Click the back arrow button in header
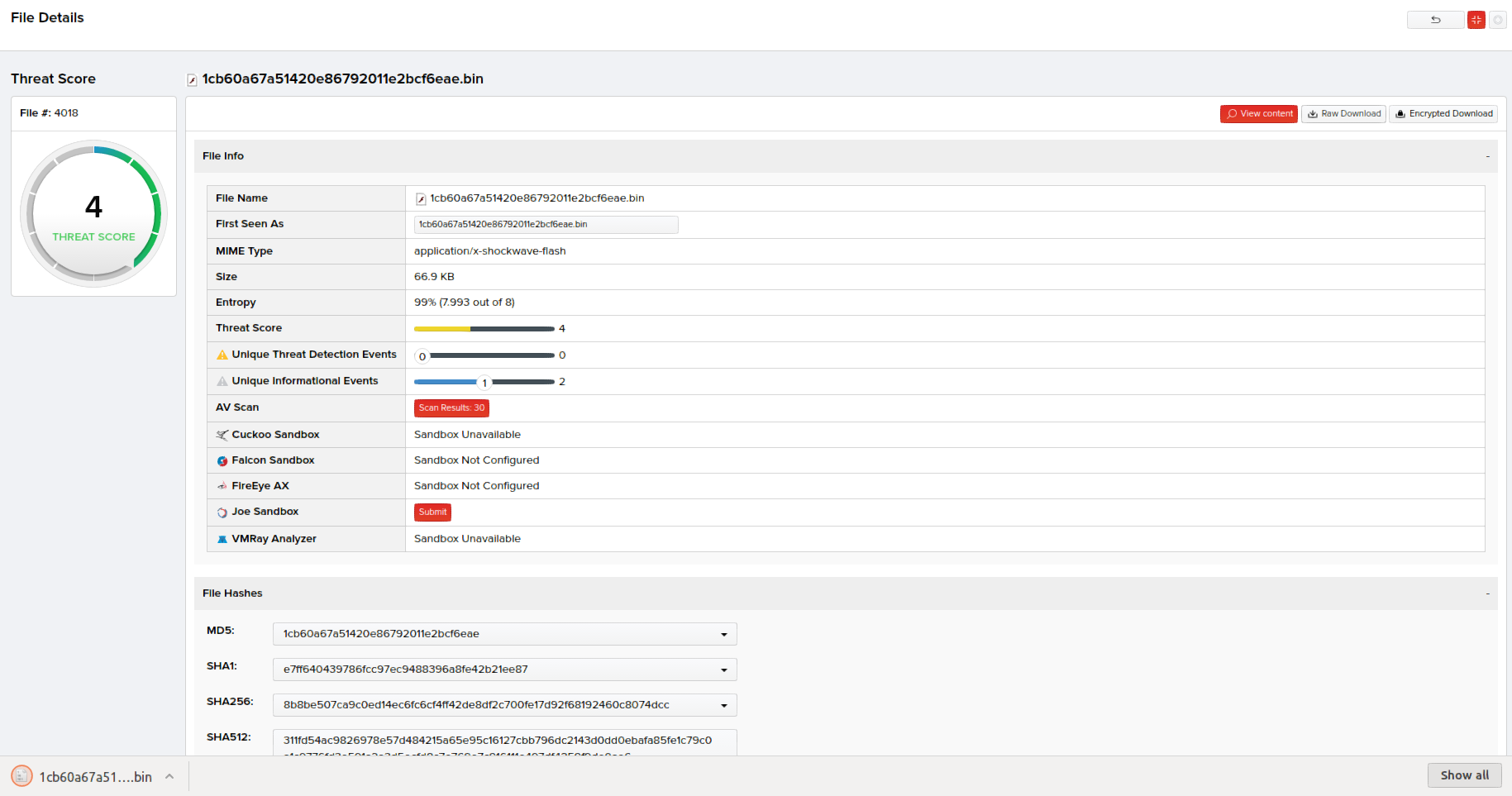The image size is (1512, 796). [x=1435, y=20]
